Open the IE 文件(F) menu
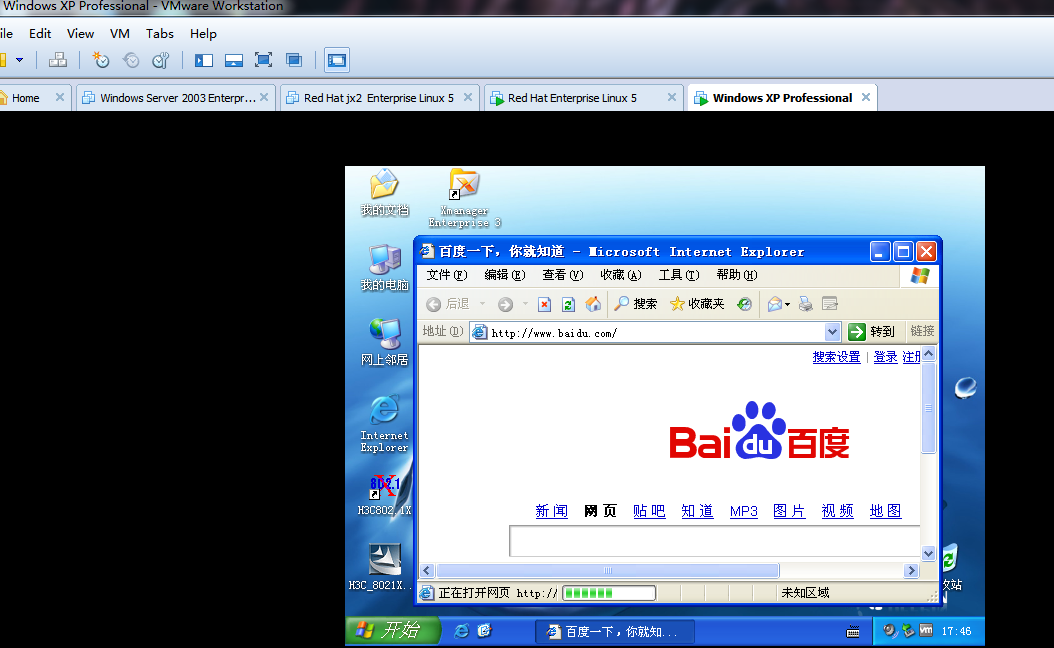The image size is (1054, 648). (446, 275)
